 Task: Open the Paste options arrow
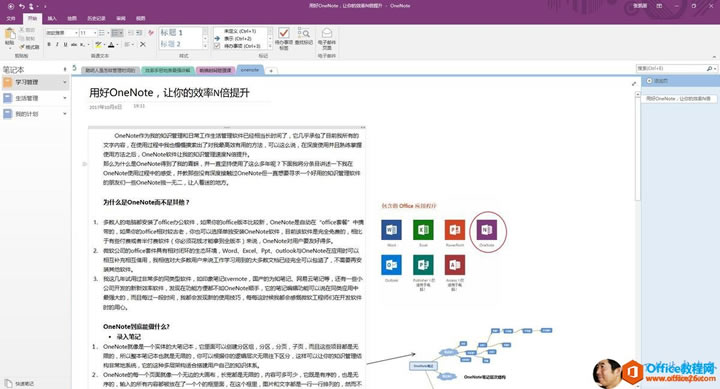click(10, 48)
